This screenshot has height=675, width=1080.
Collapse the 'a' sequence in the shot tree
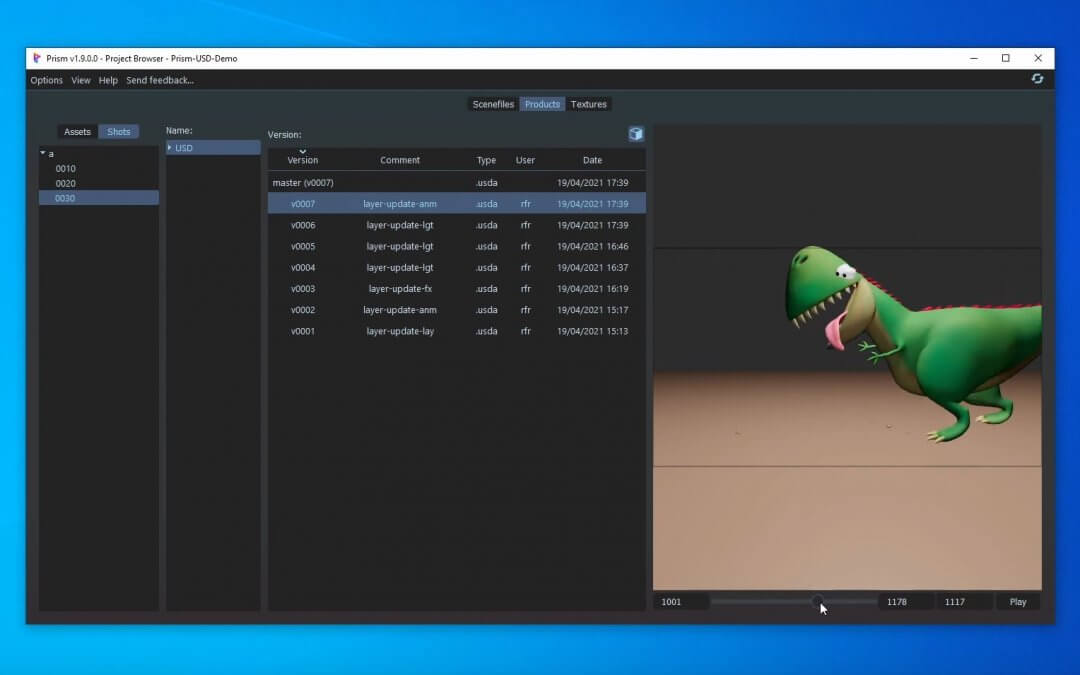click(x=42, y=153)
